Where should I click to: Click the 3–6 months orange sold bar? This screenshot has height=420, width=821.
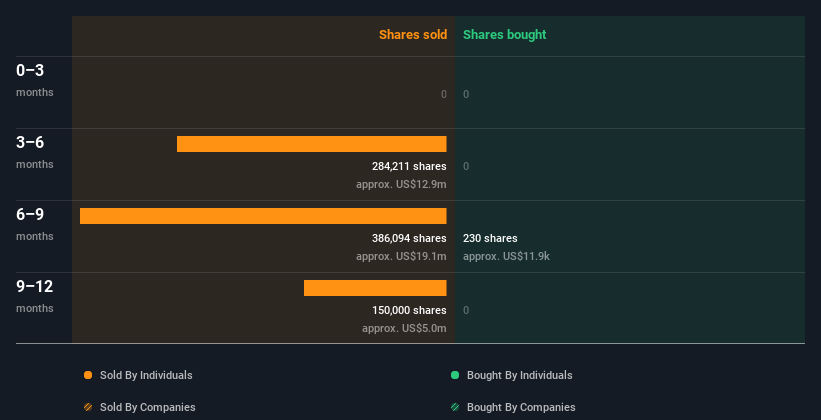click(312, 144)
